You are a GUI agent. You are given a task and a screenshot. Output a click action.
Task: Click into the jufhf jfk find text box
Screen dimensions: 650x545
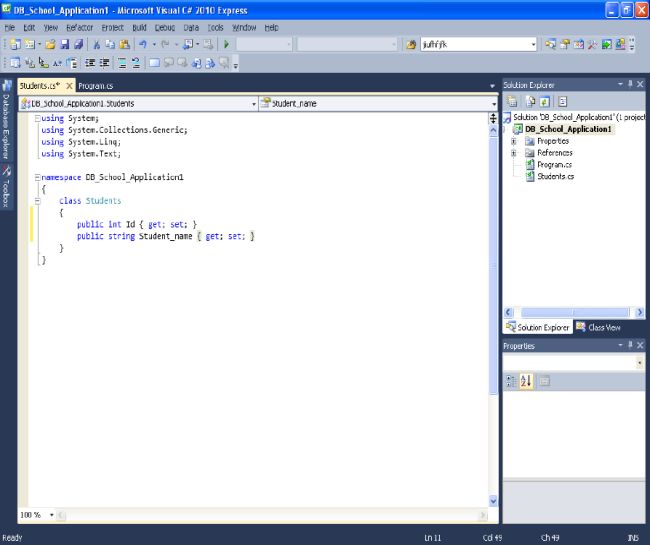tap(475, 44)
